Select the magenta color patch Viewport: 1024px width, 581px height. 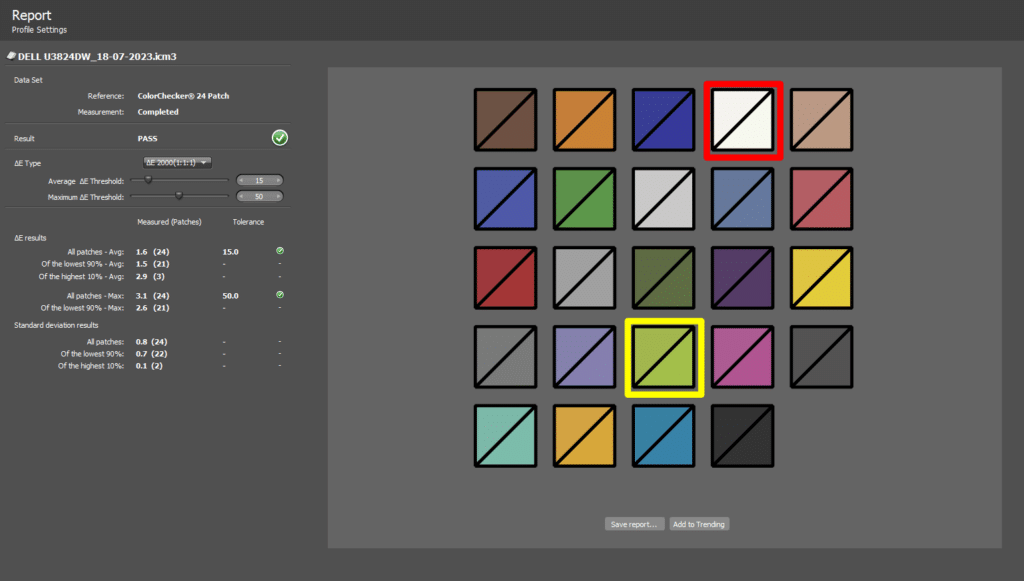click(743, 358)
